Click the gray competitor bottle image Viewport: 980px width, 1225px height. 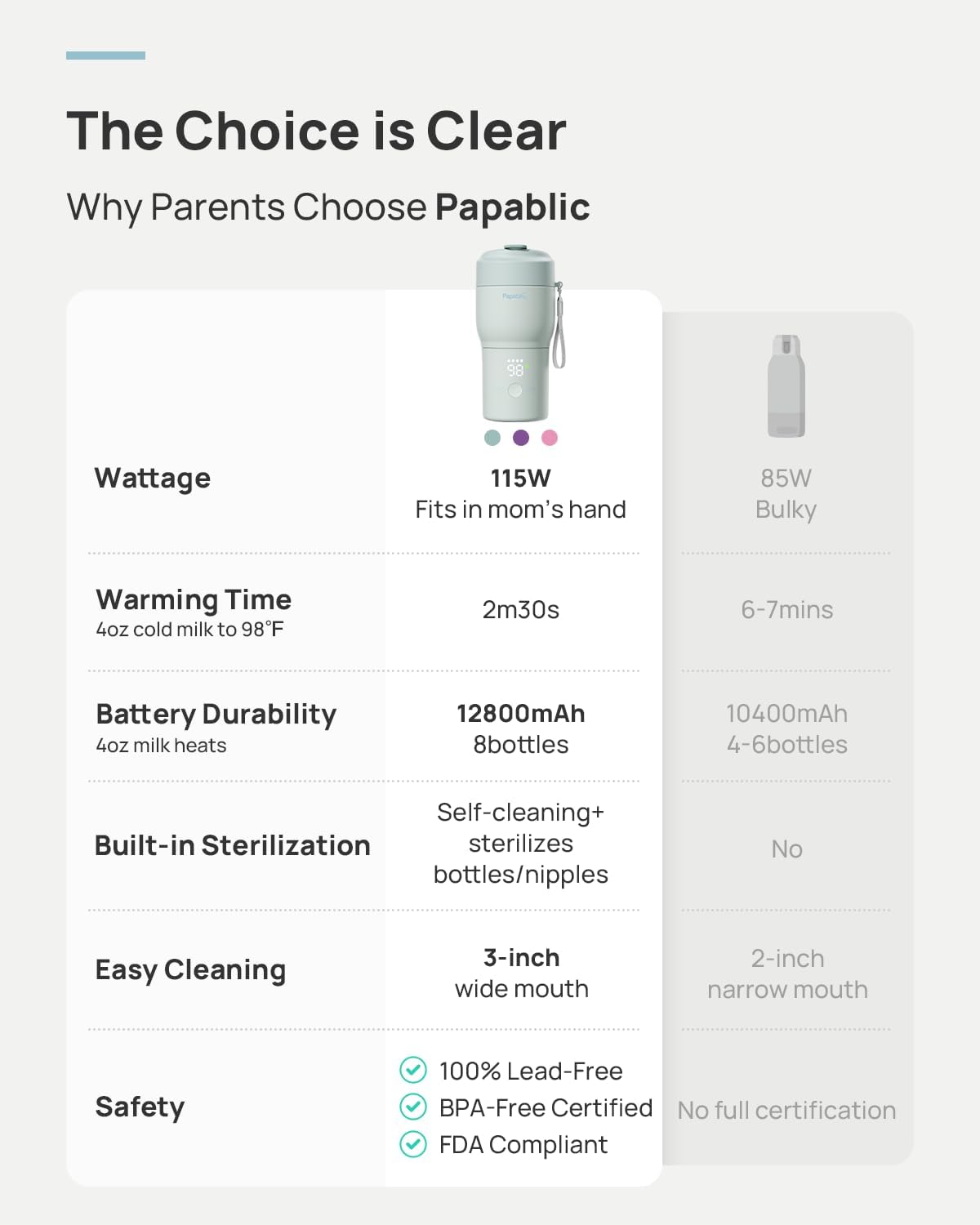click(x=786, y=385)
